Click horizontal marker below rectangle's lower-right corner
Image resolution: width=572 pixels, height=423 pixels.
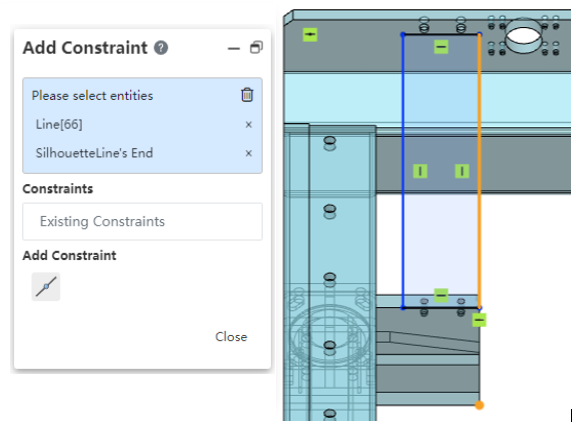point(479,320)
